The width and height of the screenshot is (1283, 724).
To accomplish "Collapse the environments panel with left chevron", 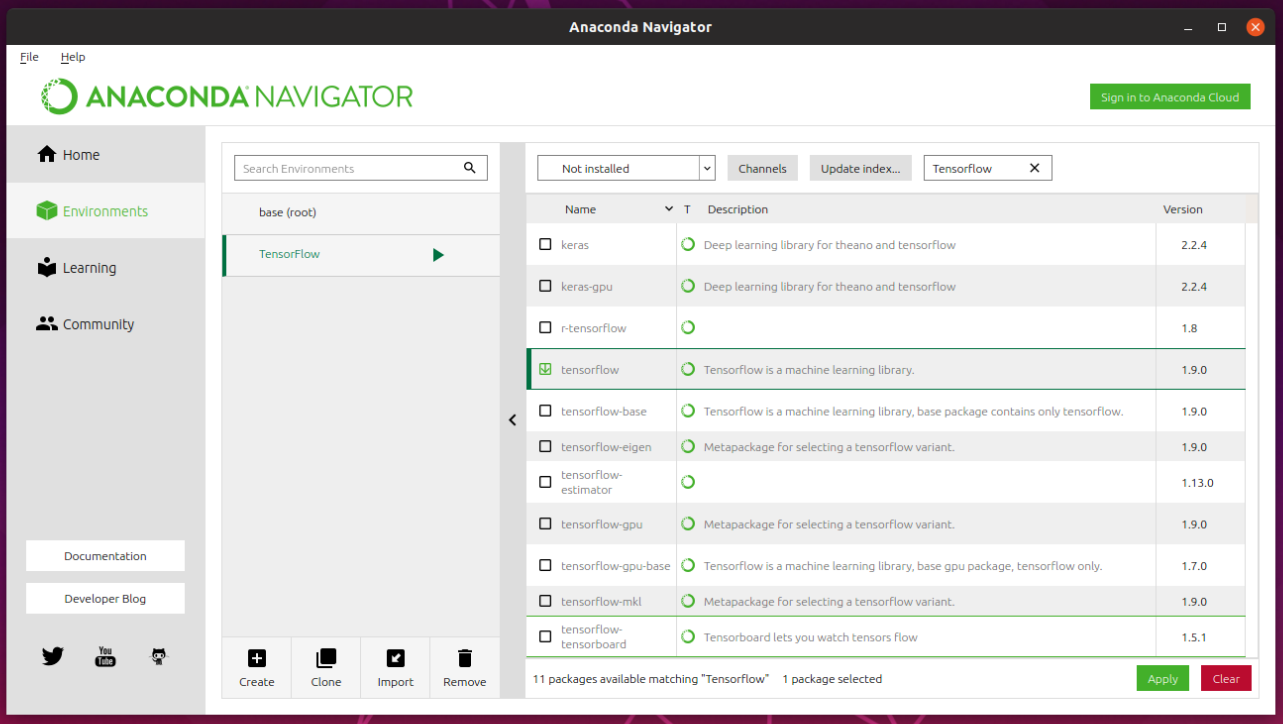I will tap(512, 420).
